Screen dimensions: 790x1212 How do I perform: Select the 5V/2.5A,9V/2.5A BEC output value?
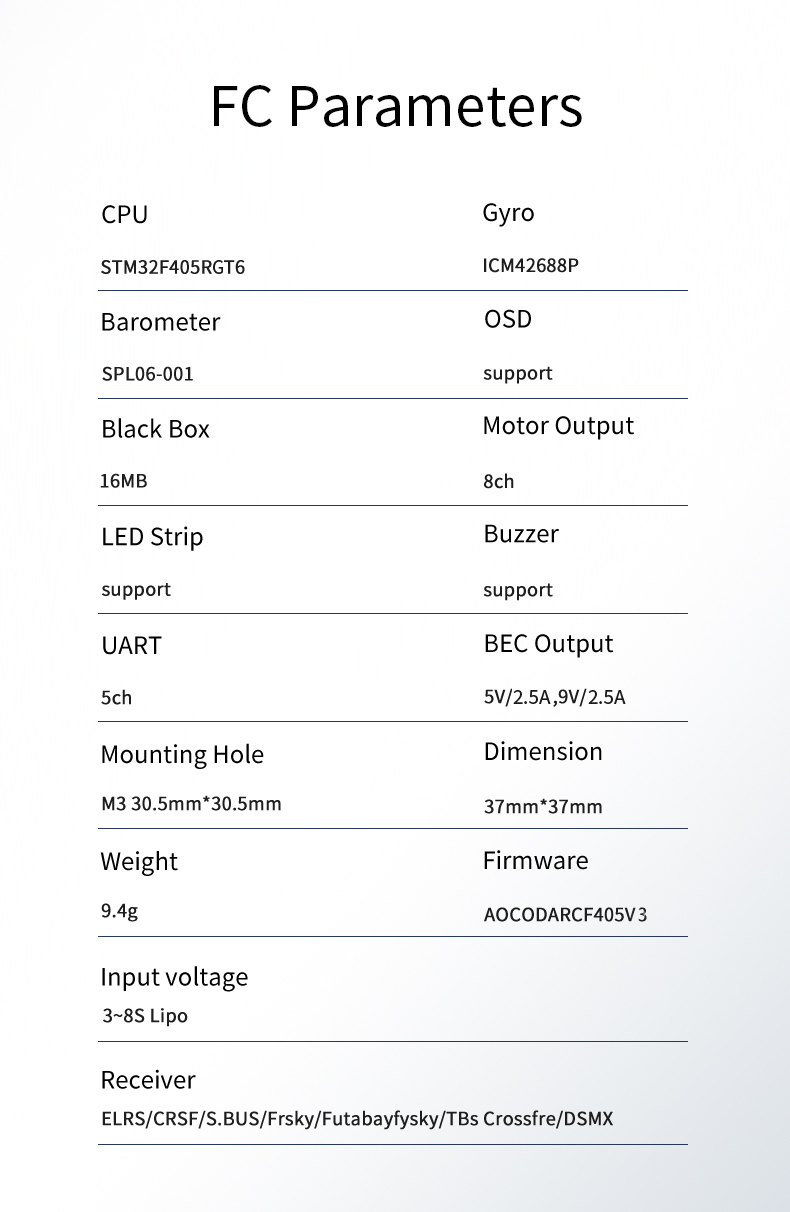point(554,698)
